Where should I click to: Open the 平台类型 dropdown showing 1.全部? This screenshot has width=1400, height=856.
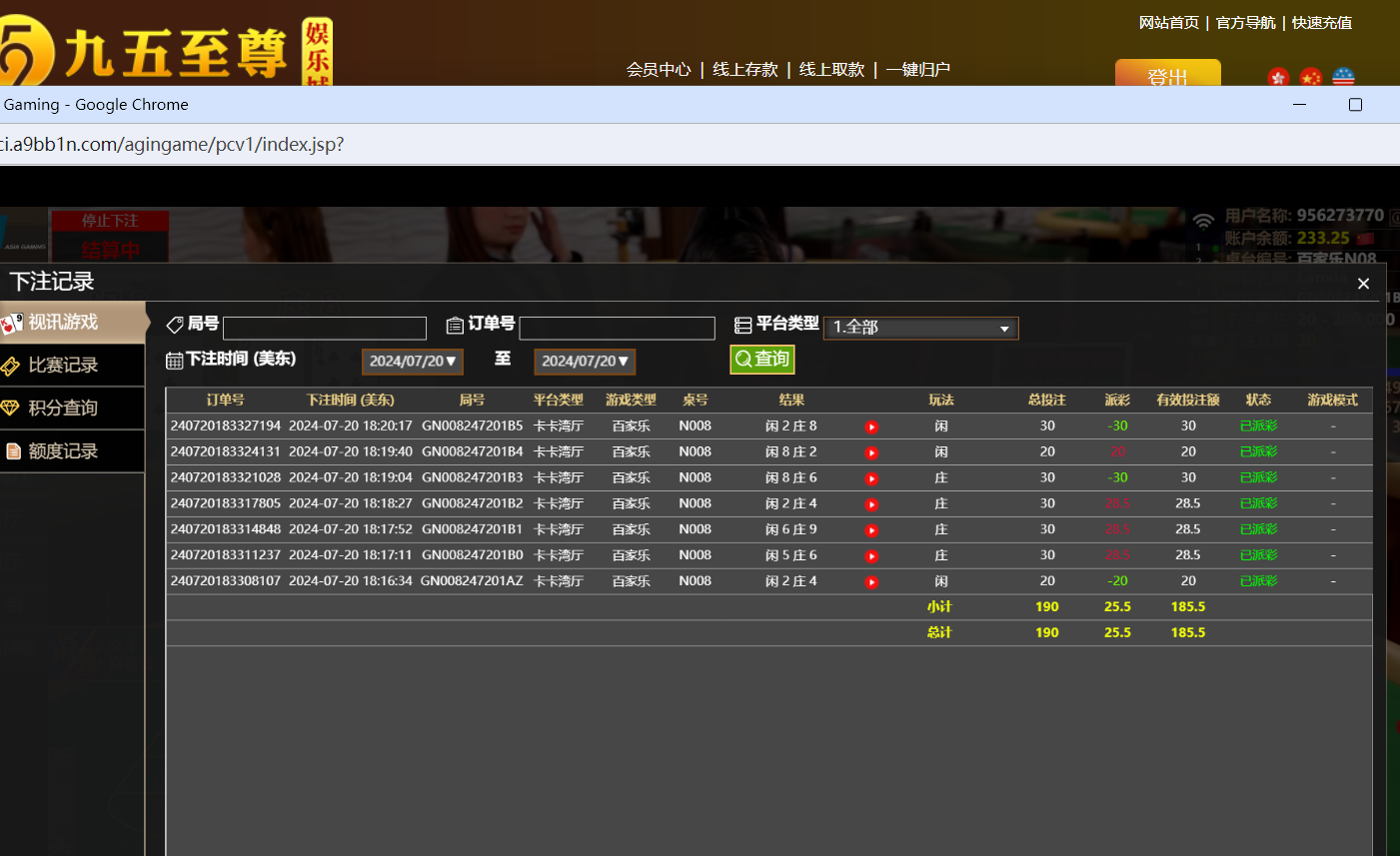pos(920,328)
